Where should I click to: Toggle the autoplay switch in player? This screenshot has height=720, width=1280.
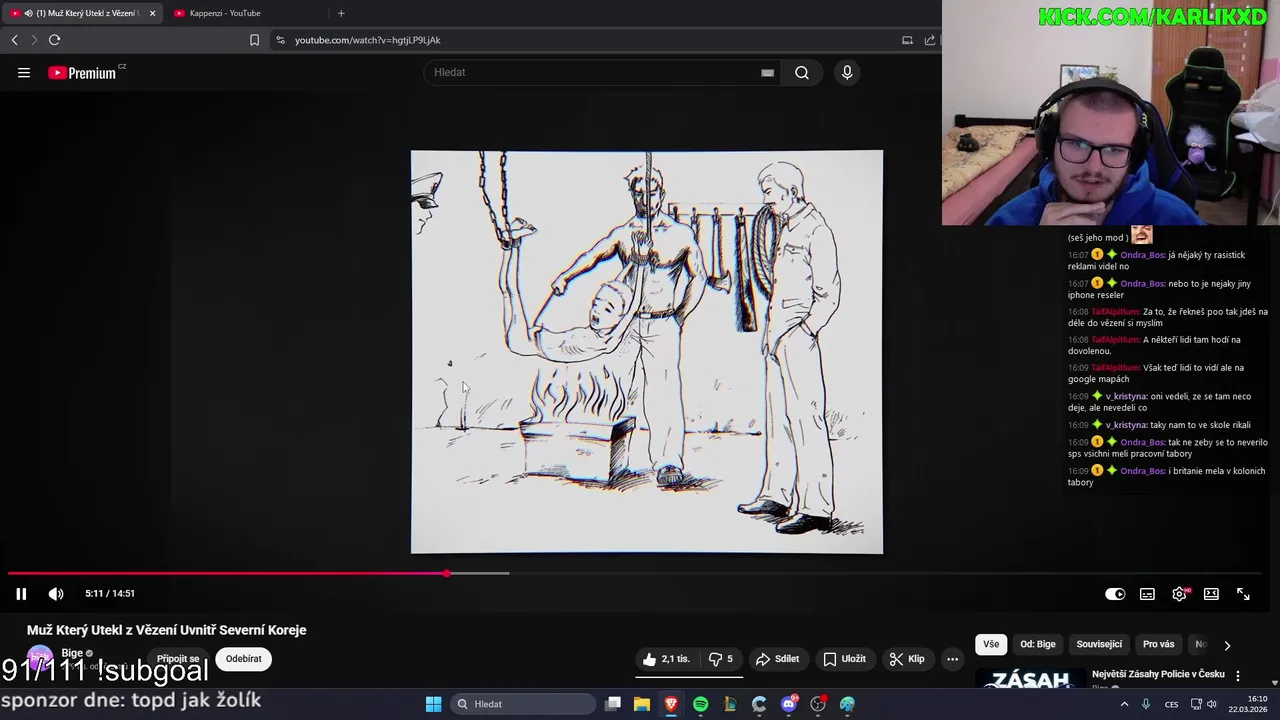(1115, 594)
